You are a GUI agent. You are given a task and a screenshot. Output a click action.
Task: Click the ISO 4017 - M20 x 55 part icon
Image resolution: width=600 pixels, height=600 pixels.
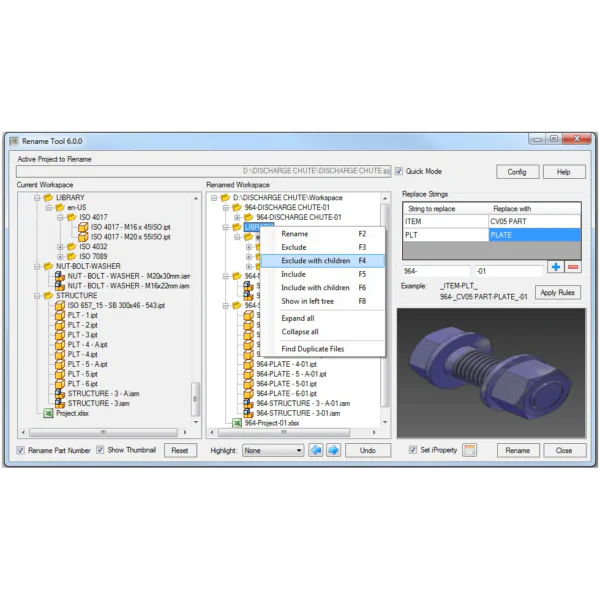click(x=83, y=237)
